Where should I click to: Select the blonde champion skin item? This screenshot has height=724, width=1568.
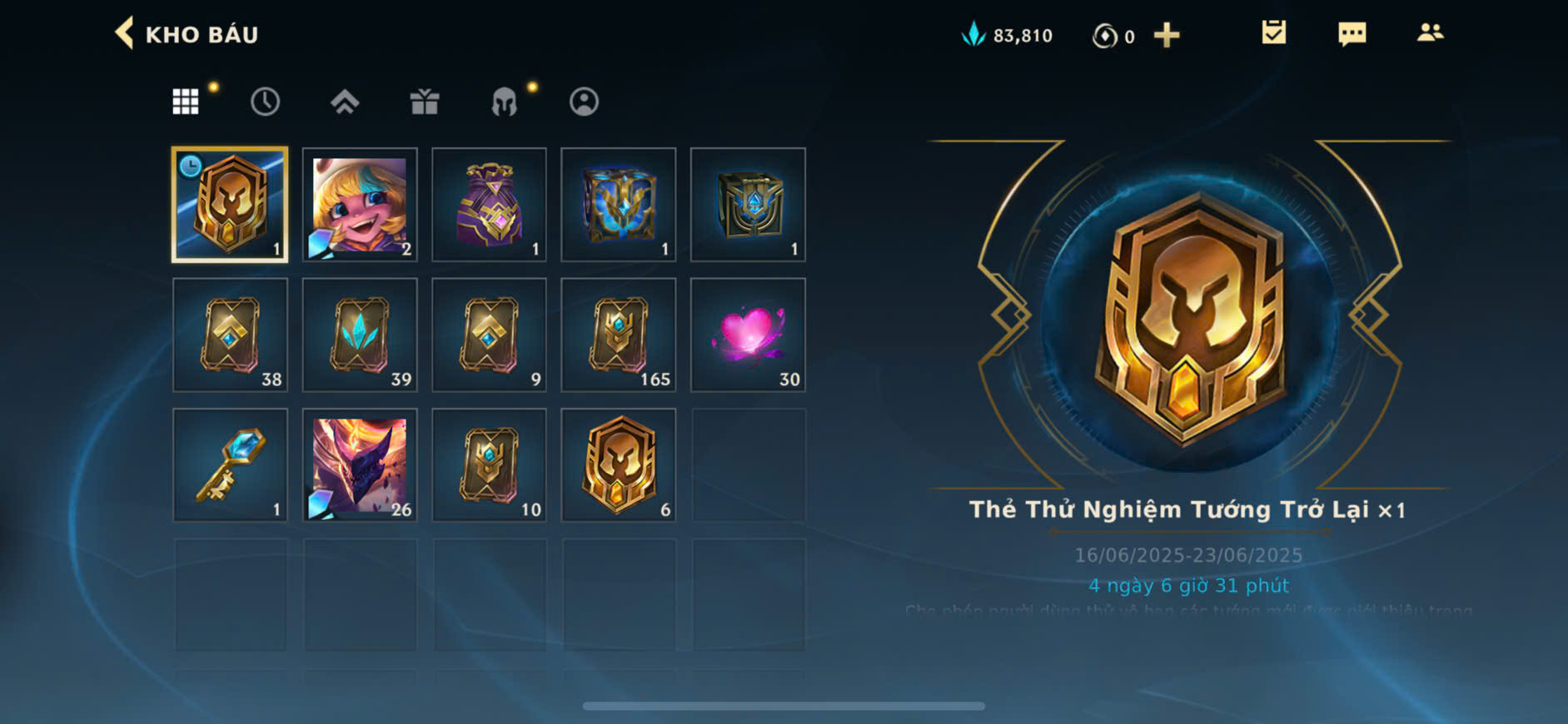click(360, 205)
